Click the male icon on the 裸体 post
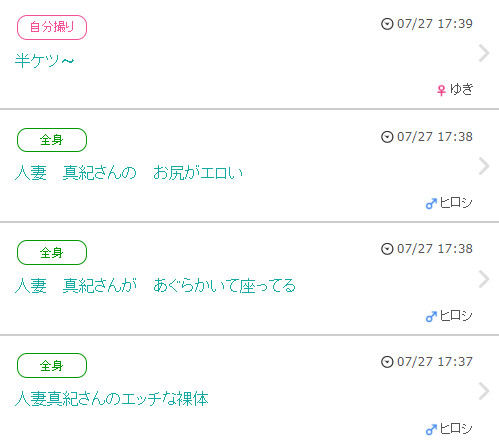The width and height of the screenshot is (499, 447). pos(431,429)
